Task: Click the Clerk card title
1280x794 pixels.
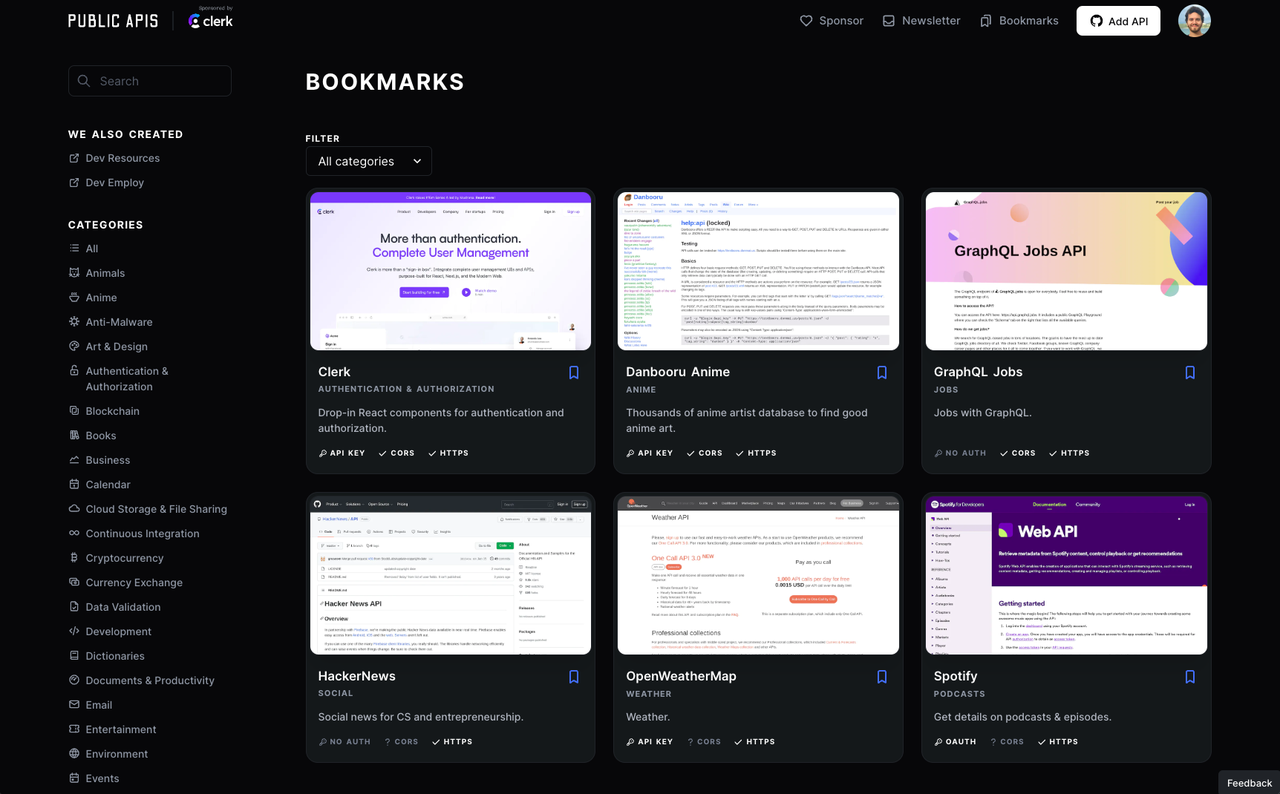Action: (334, 372)
